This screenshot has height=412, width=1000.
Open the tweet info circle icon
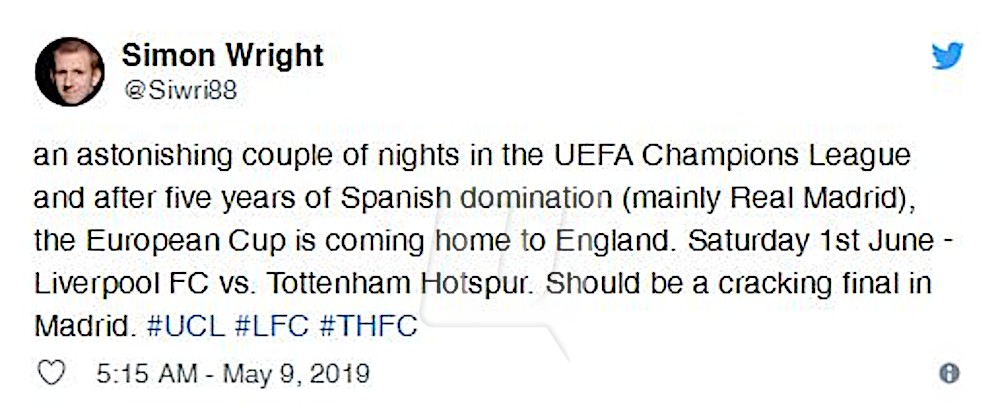949,373
